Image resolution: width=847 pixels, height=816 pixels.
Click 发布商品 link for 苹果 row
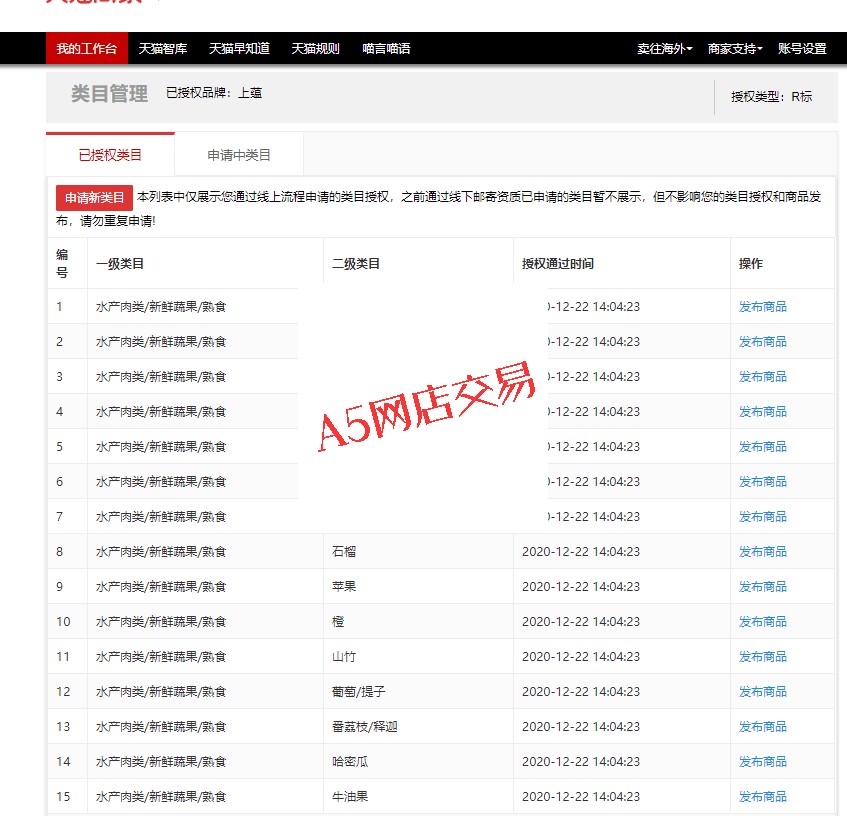point(763,586)
